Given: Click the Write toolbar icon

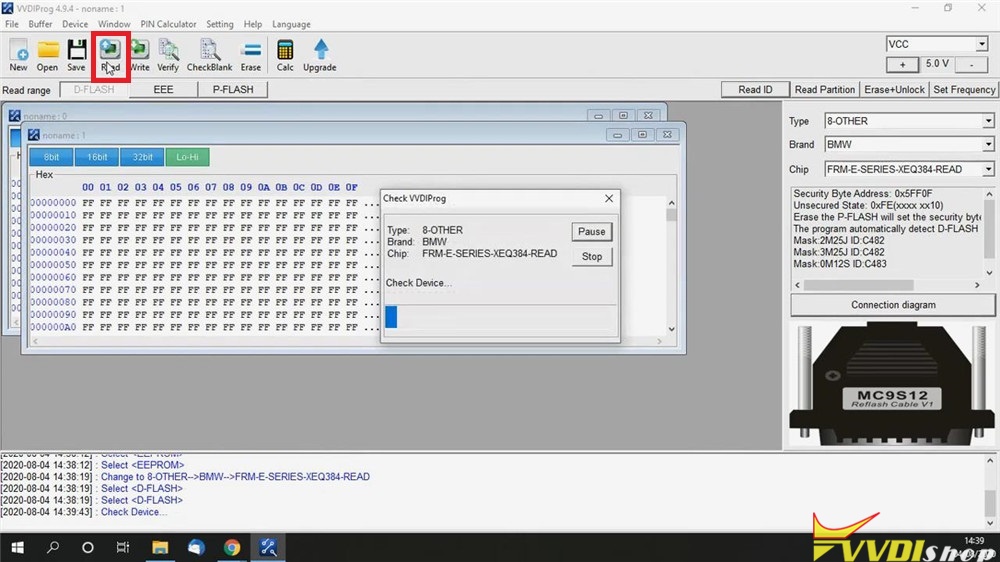Looking at the screenshot, I should 139,55.
